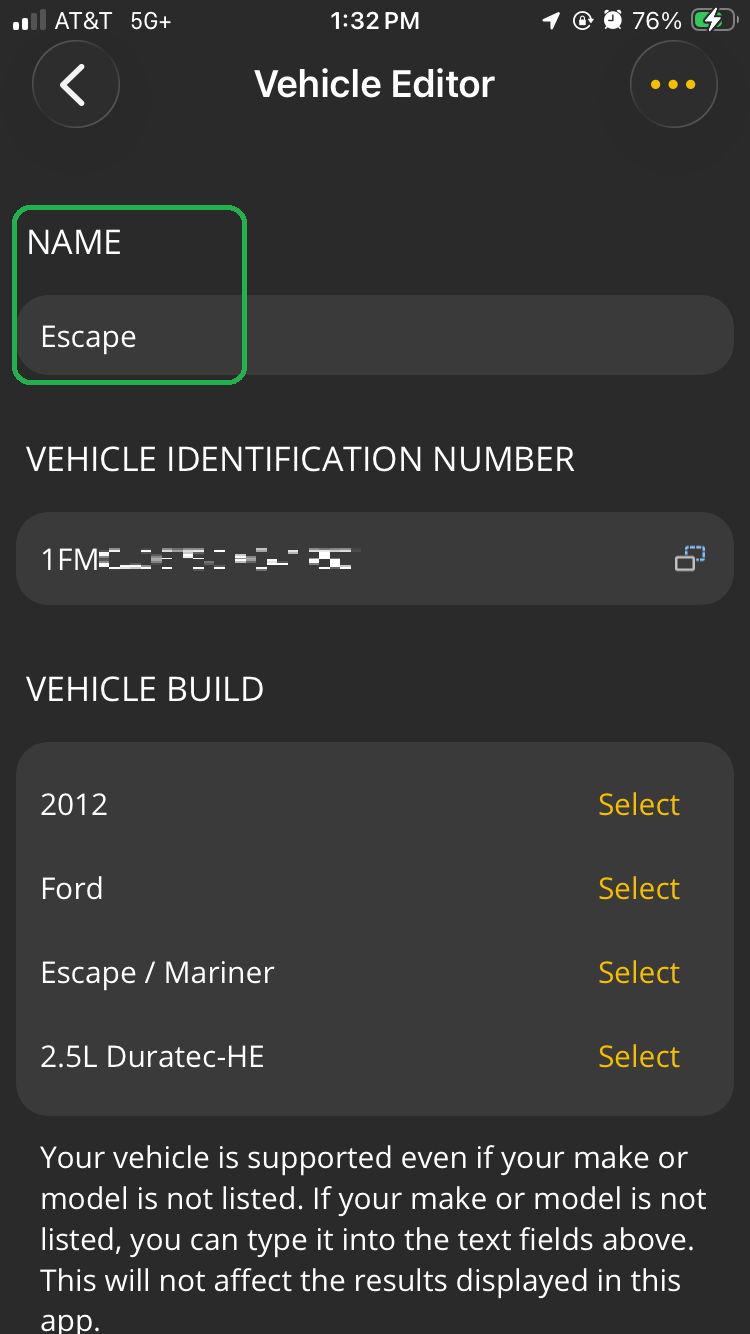The height and width of the screenshot is (1334, 750).
Task: Tap the NAME section label
Action: 74,241
